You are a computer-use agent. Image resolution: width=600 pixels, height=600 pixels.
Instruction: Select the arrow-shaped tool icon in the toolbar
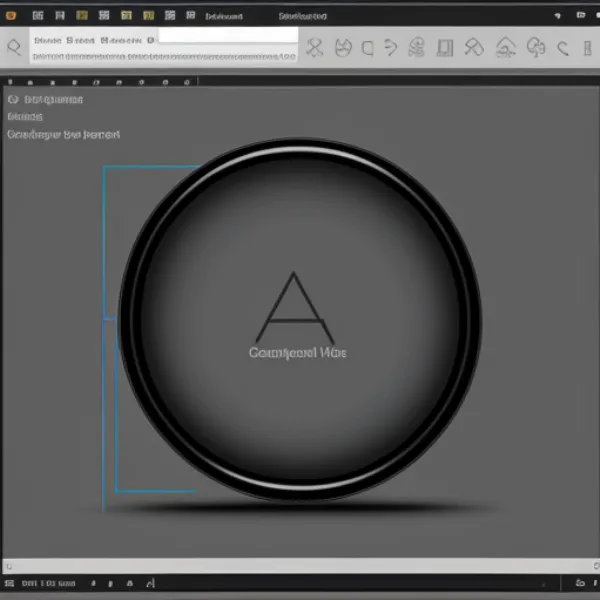[x=391, y=47]
